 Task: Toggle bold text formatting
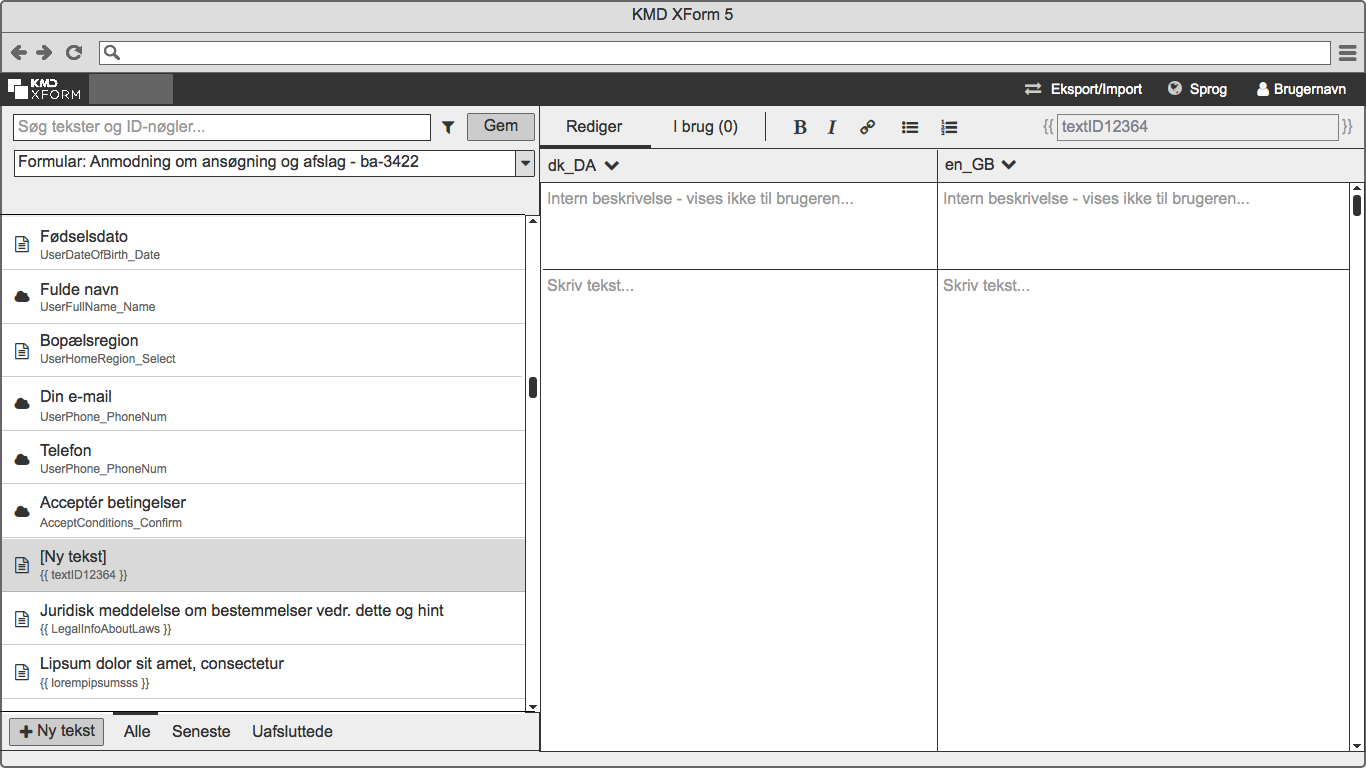click(x=799, y=127)
